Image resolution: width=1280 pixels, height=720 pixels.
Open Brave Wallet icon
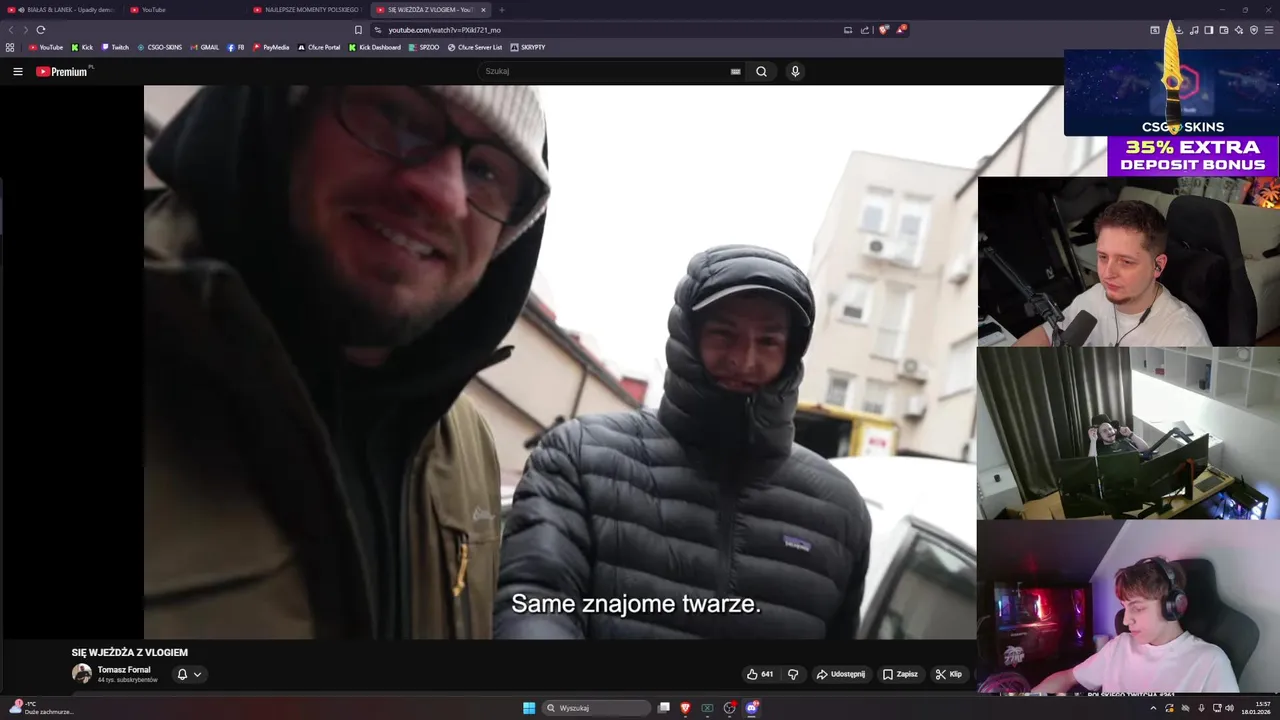(x=1224, y=30)
